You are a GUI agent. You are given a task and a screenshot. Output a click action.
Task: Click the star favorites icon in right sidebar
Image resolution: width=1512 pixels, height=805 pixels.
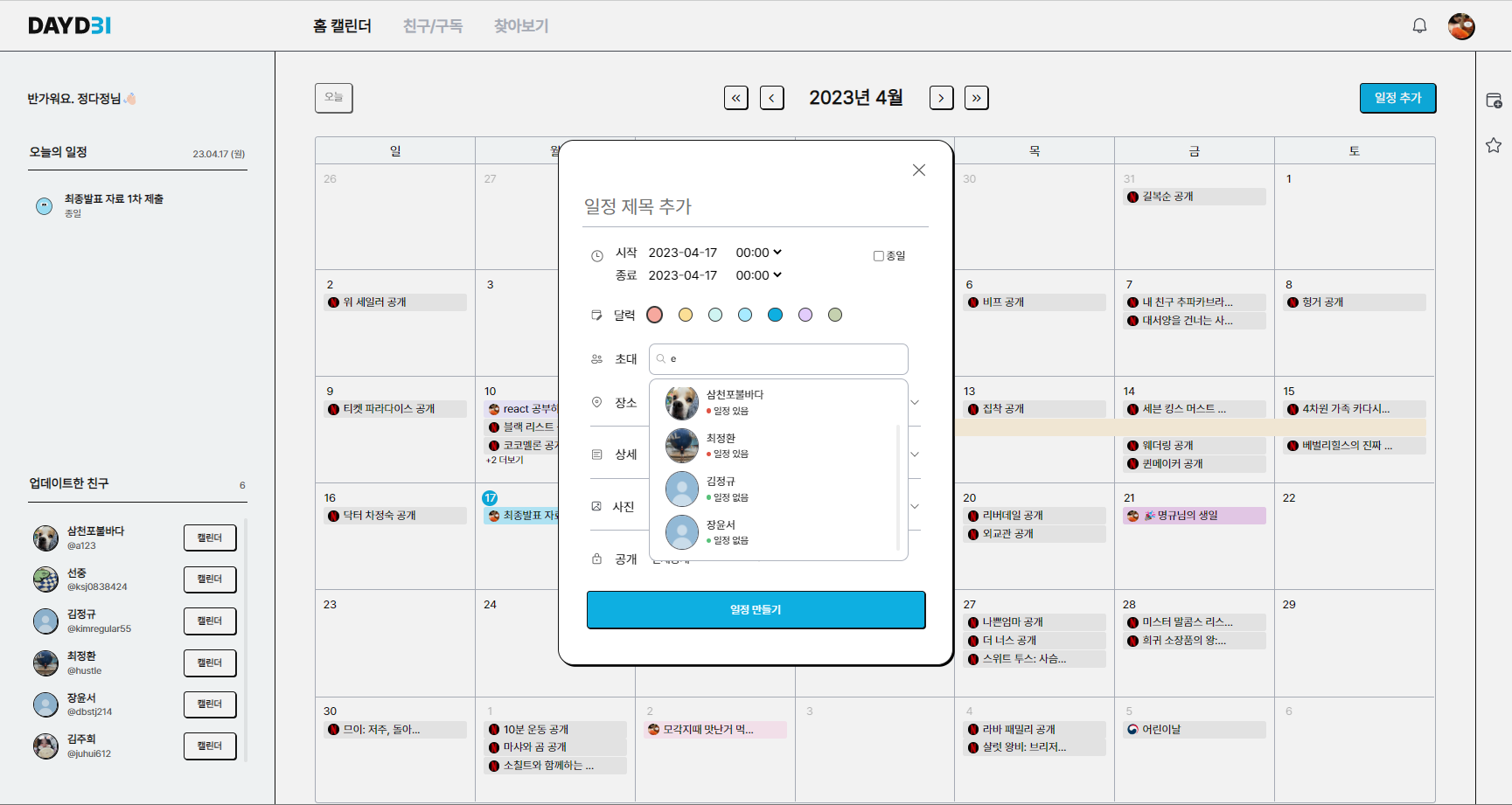point(1494,145)
